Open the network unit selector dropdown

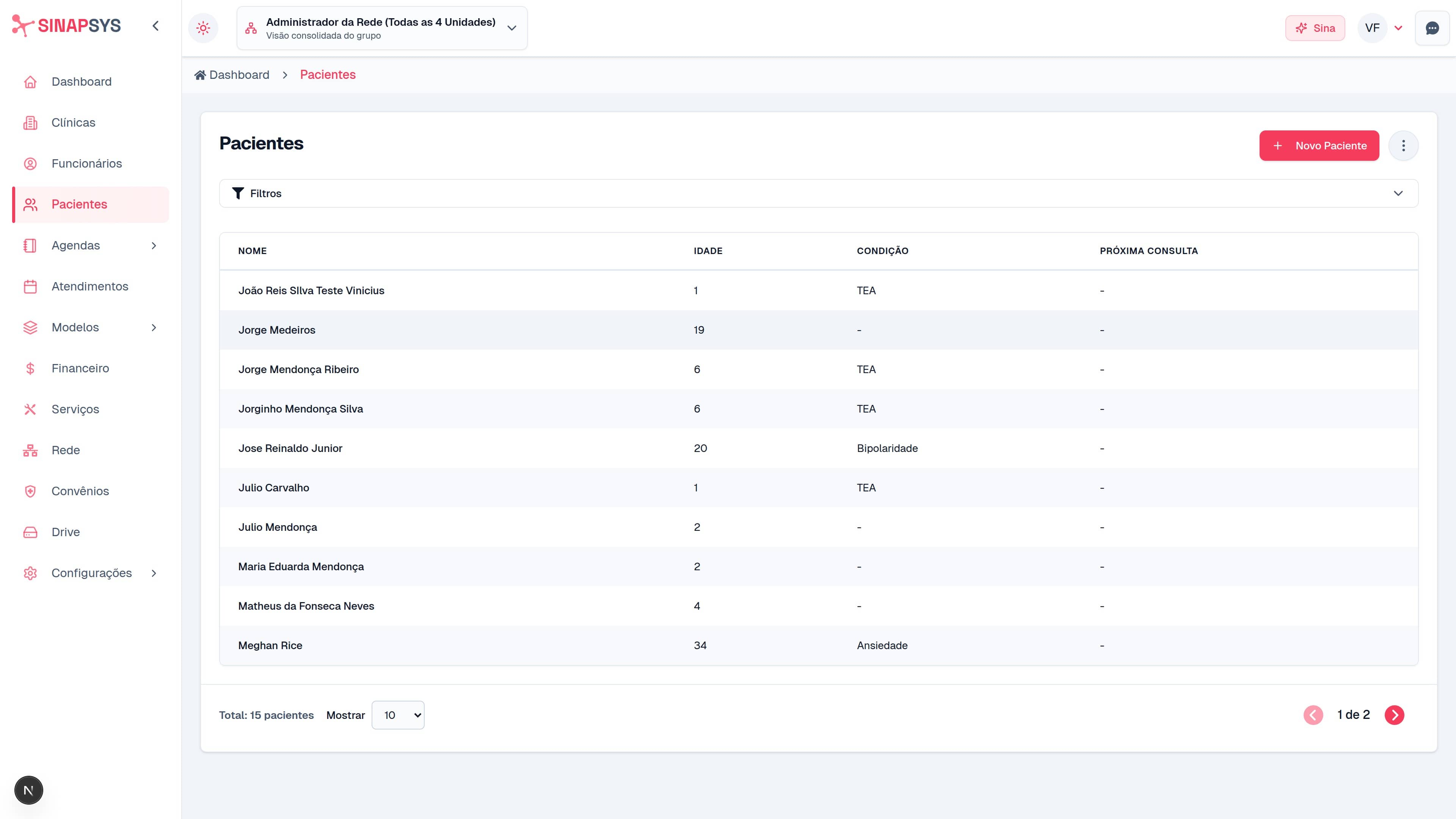click(x=382, y=28)
